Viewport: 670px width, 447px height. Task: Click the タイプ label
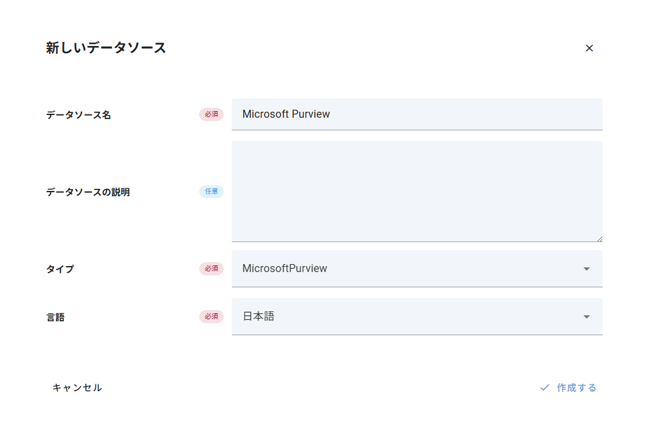[60, 269]
